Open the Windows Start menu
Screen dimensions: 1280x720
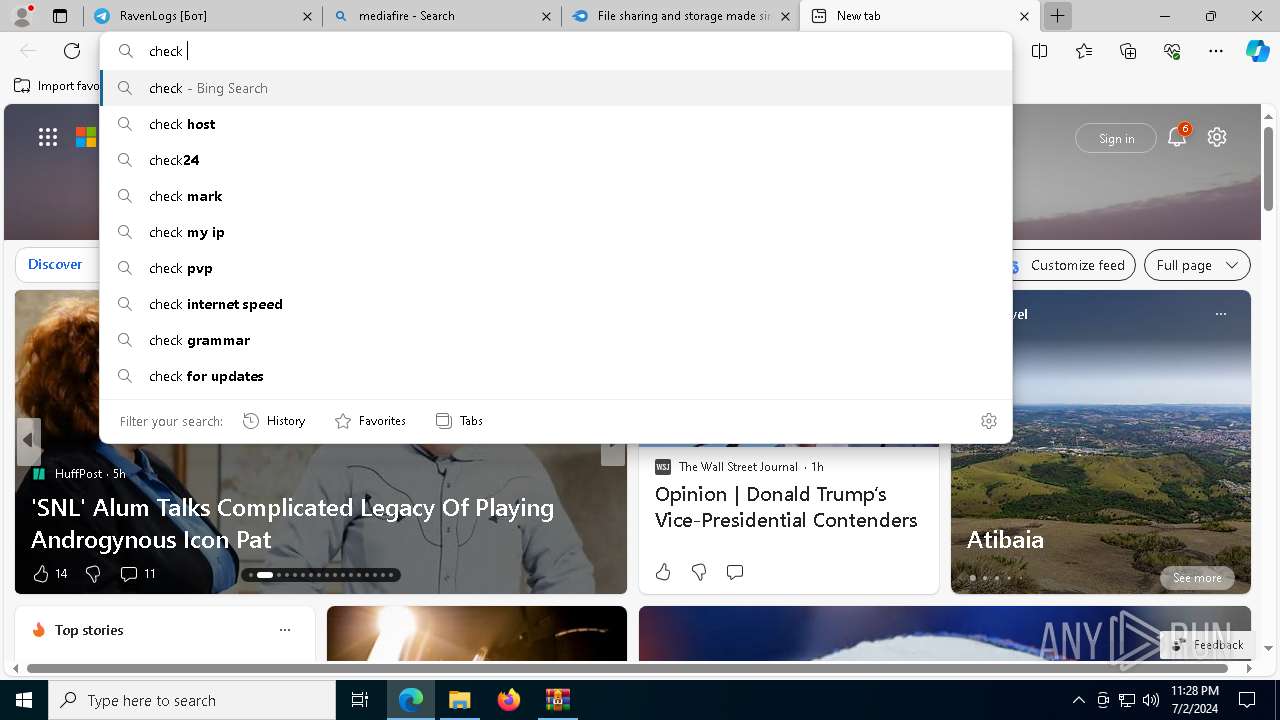pyautogui.click(x=24, y=700)
